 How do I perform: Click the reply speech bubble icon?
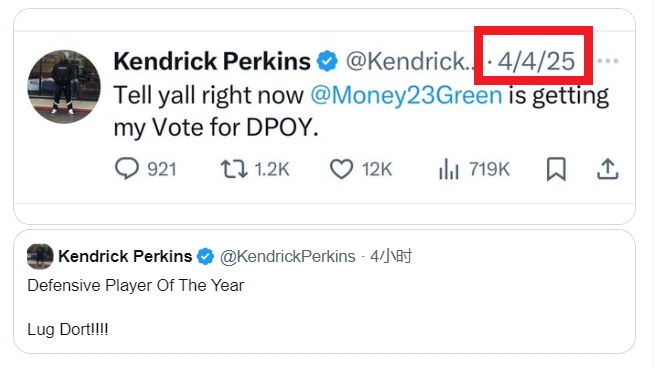(126, 169)
